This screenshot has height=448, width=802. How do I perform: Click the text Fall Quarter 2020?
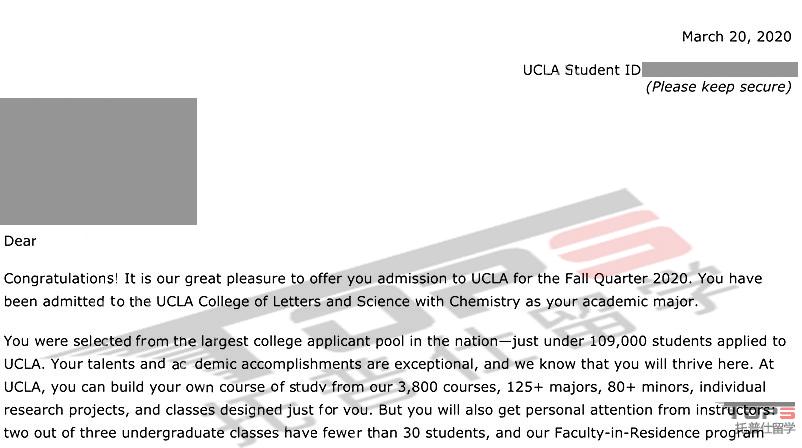point(628,279)
